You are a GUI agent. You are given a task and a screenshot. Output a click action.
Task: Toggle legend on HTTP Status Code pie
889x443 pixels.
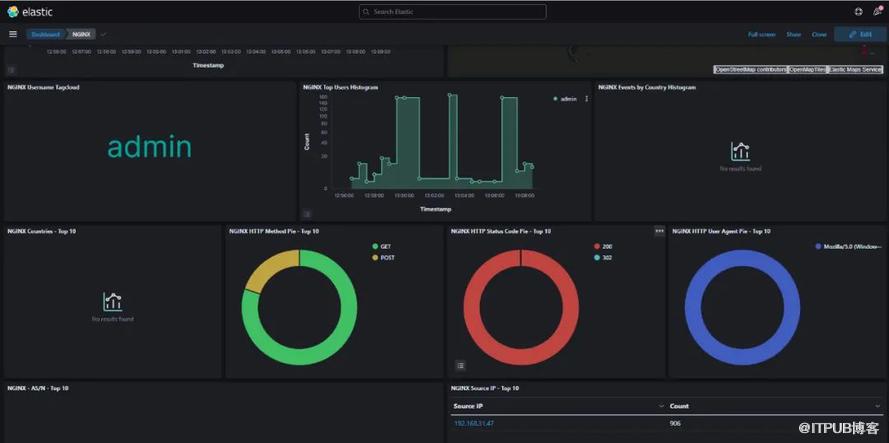[x=460, y=366]
